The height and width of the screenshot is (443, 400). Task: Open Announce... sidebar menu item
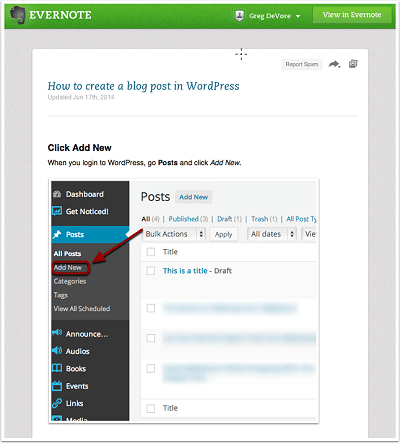coord(87,334)
